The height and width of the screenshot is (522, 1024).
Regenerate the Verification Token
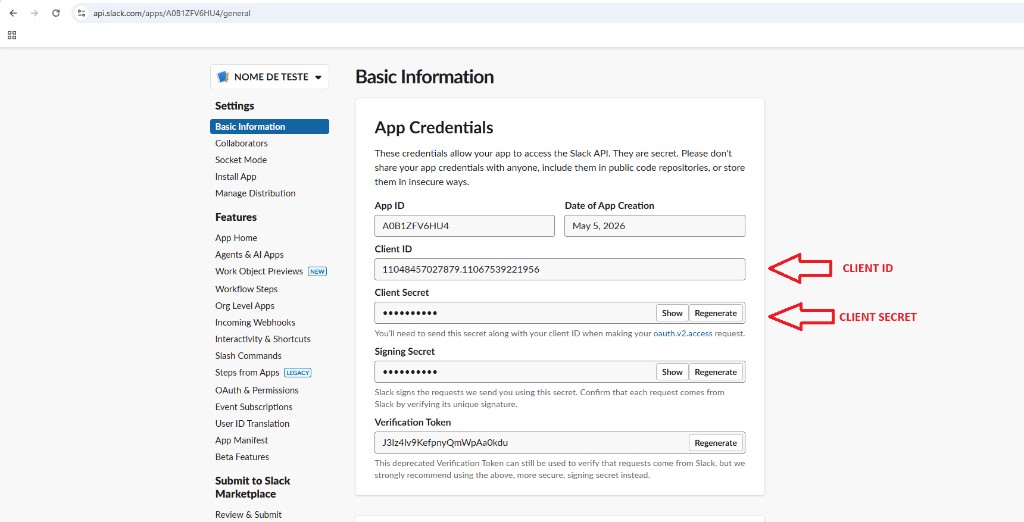click(716, 442)
